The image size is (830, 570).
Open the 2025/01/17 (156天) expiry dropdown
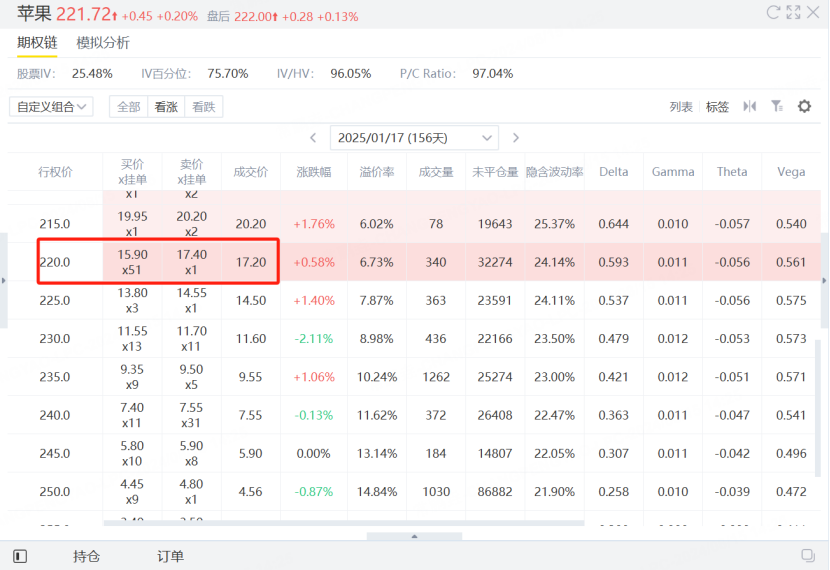coord(414,138)
